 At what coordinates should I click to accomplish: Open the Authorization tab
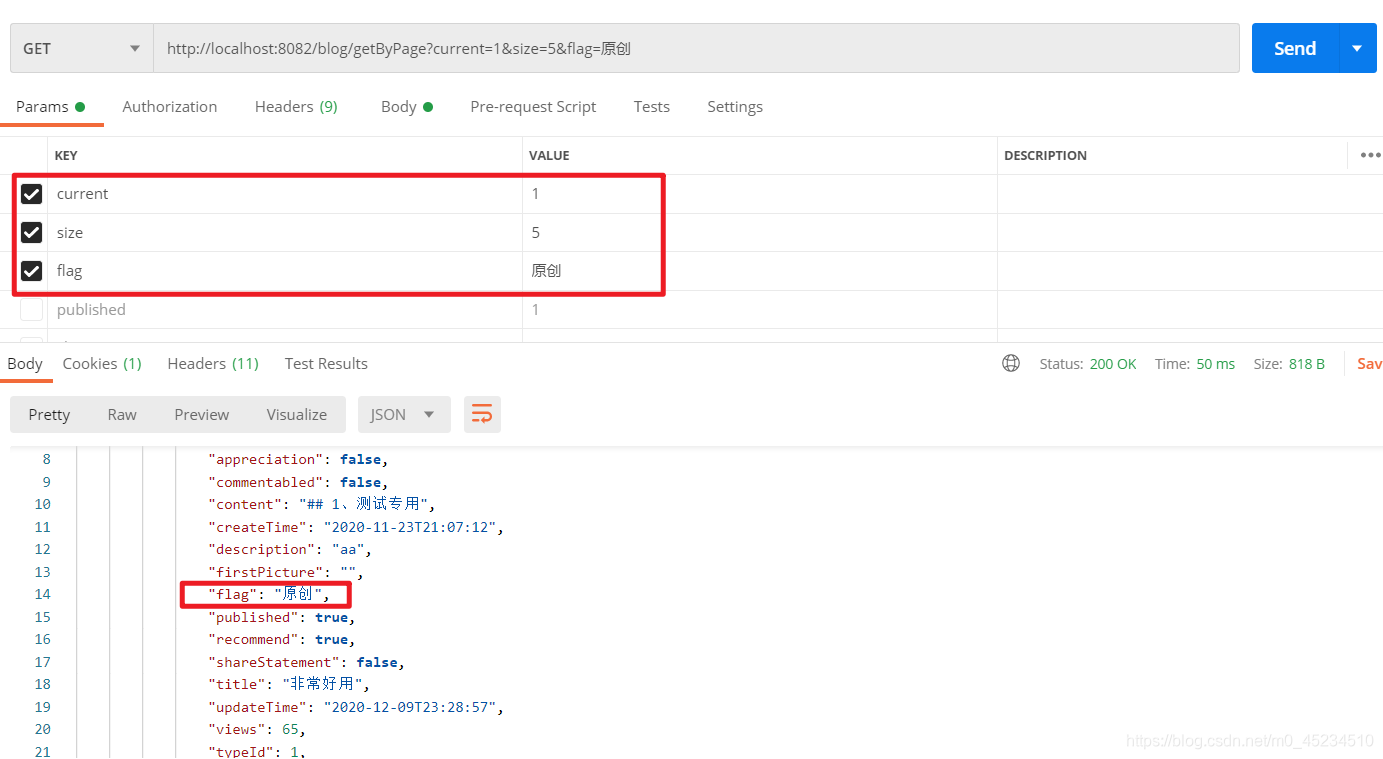pyautogui.click(x=170, y=106)
